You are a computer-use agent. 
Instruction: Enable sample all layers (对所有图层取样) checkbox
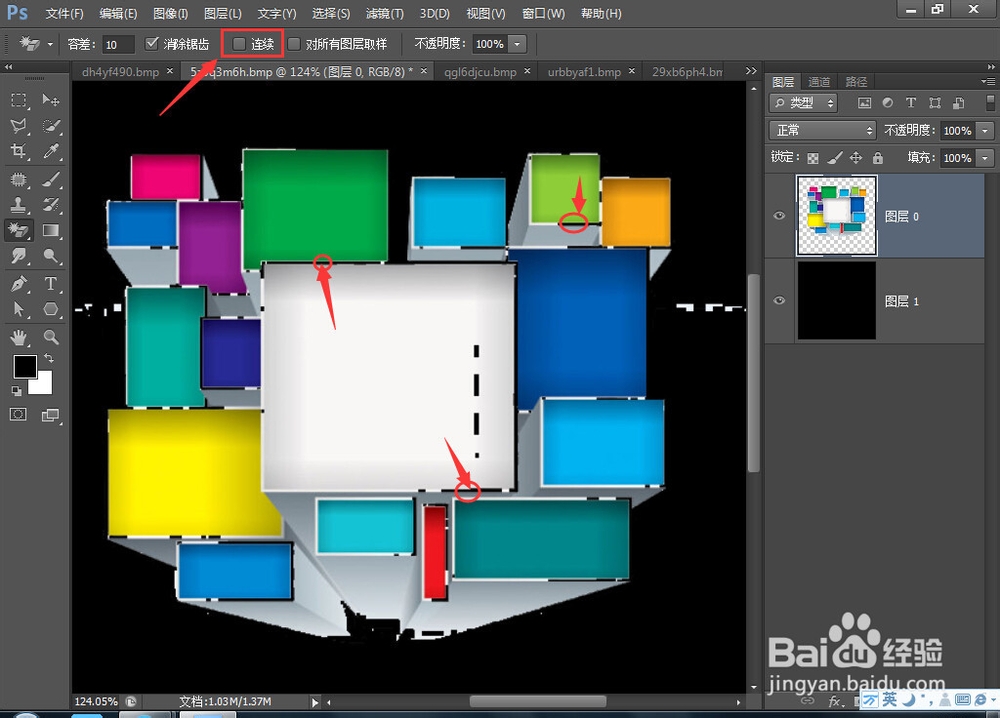(294, 43)
